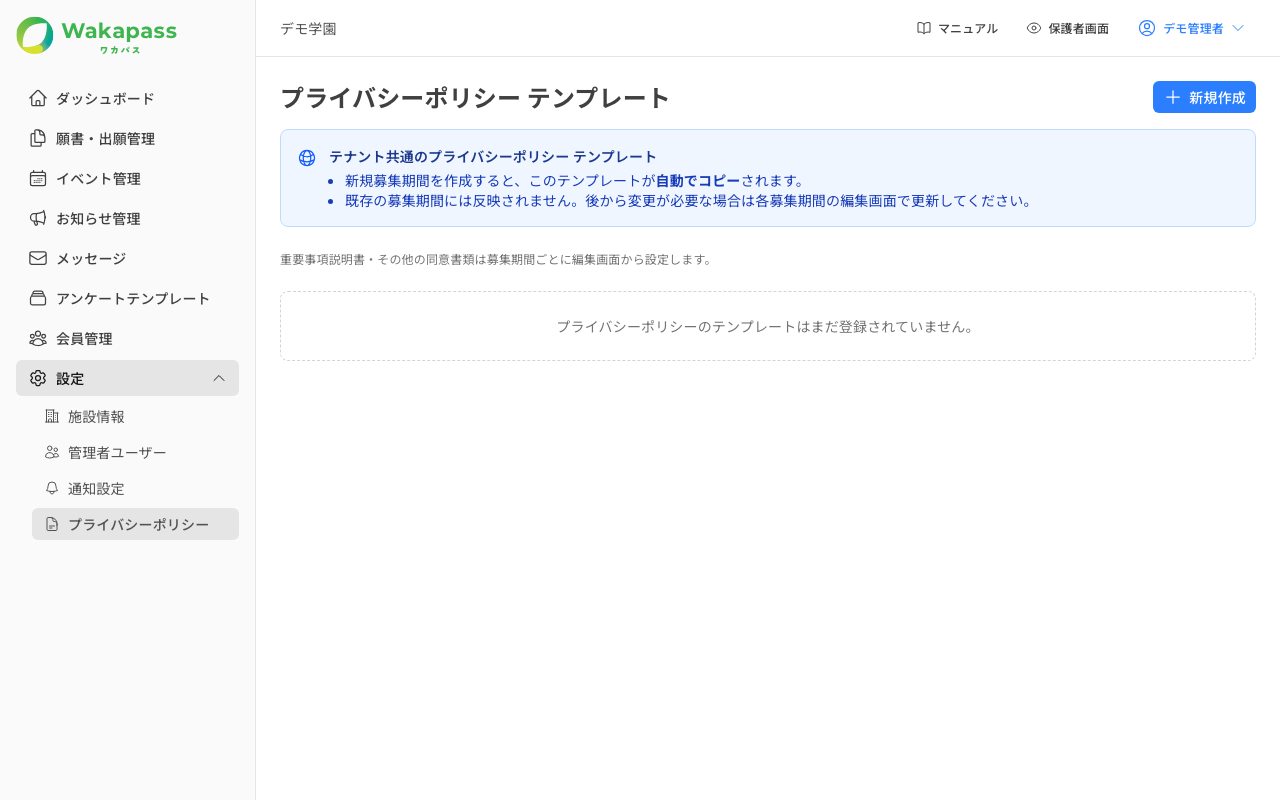Image resolution: width=1280 pixels, height=800 pixels.
Task: Click the デモ学園 tenant name
Action: [x=308, y=28]
